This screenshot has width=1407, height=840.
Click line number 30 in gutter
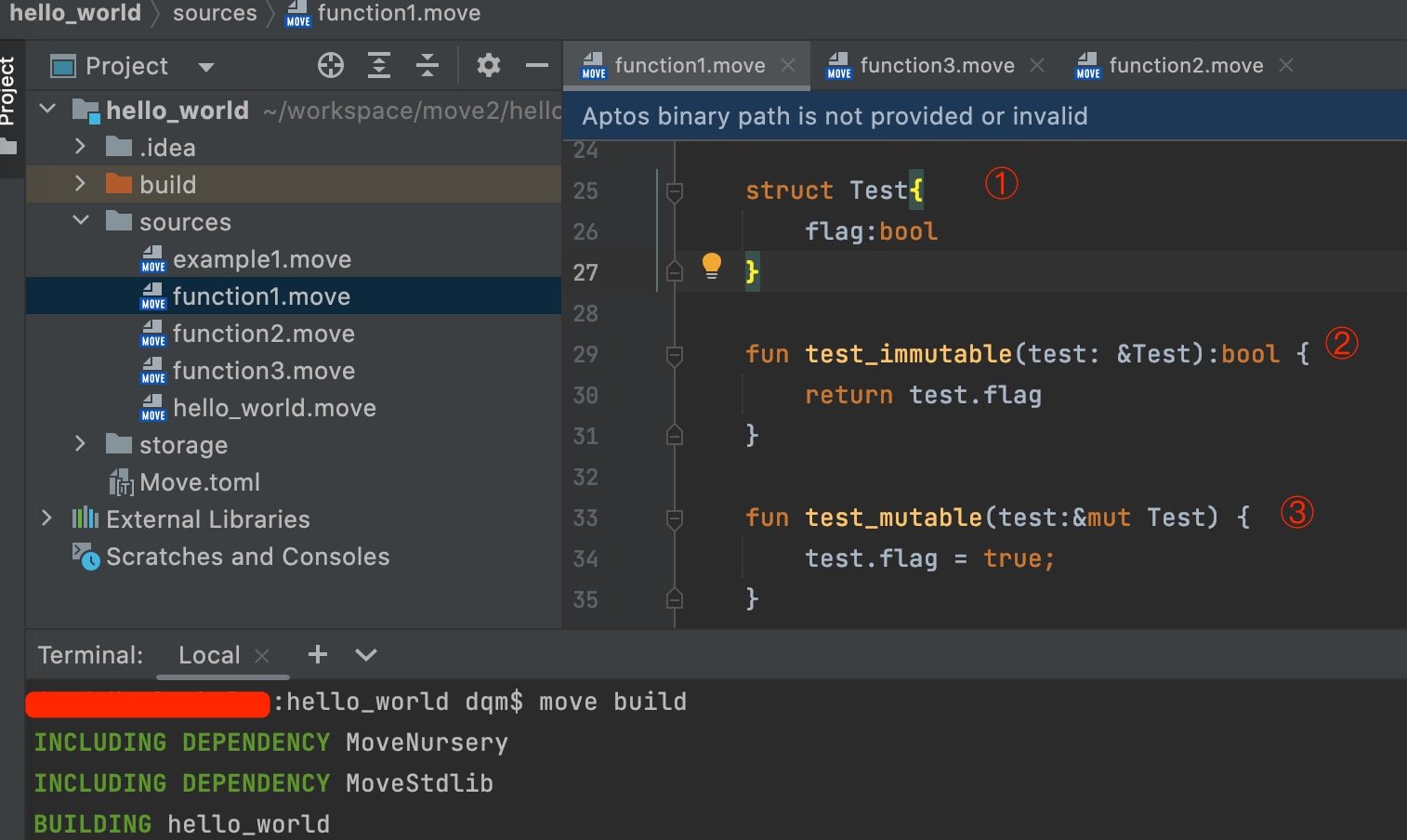[x=585, y=395]
